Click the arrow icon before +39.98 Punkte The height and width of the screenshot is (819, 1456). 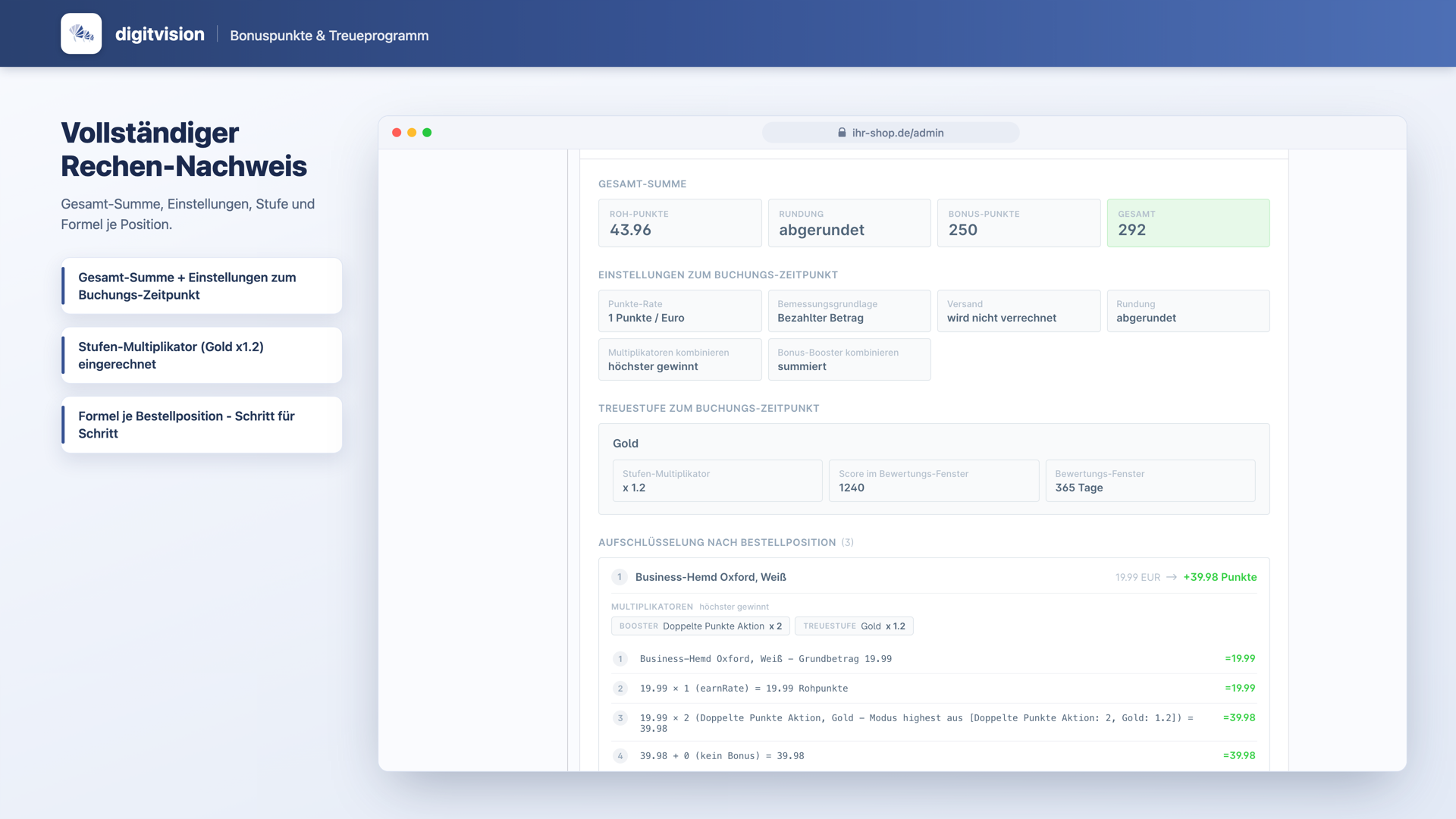(1172, 577)
